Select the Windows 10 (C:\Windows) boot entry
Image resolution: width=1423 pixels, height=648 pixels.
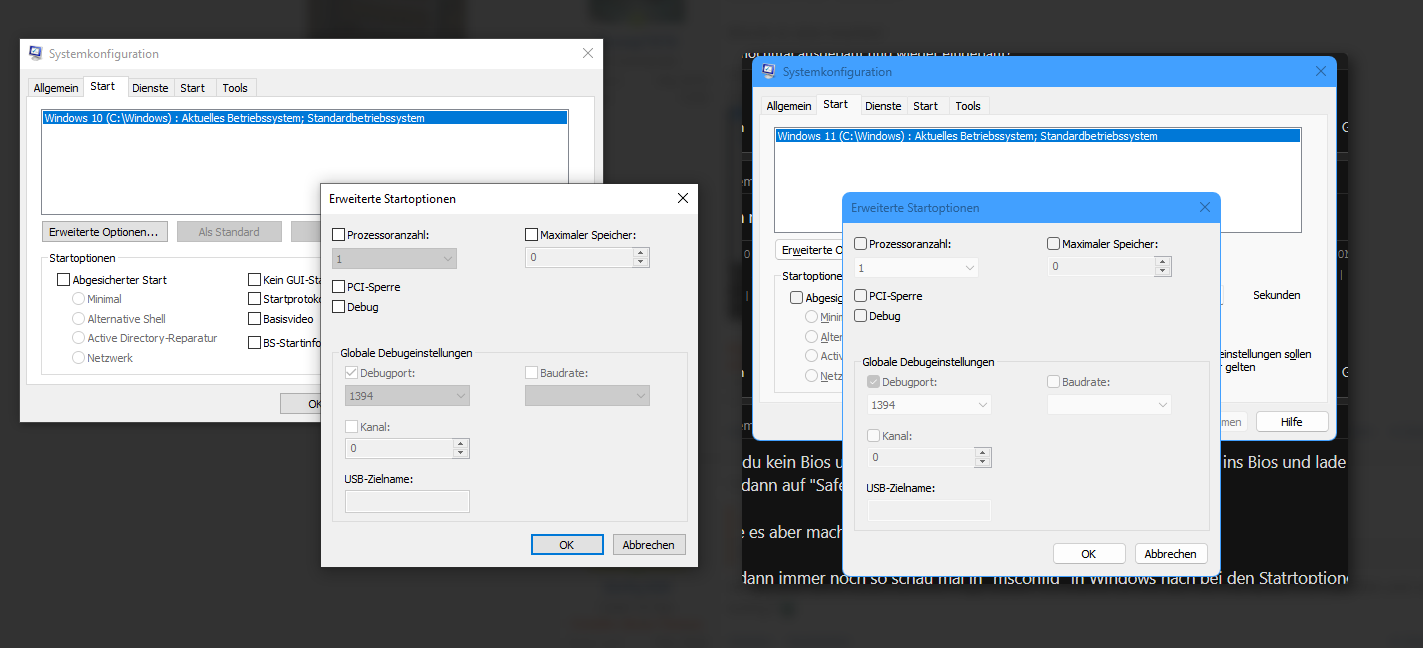point(304,118)
